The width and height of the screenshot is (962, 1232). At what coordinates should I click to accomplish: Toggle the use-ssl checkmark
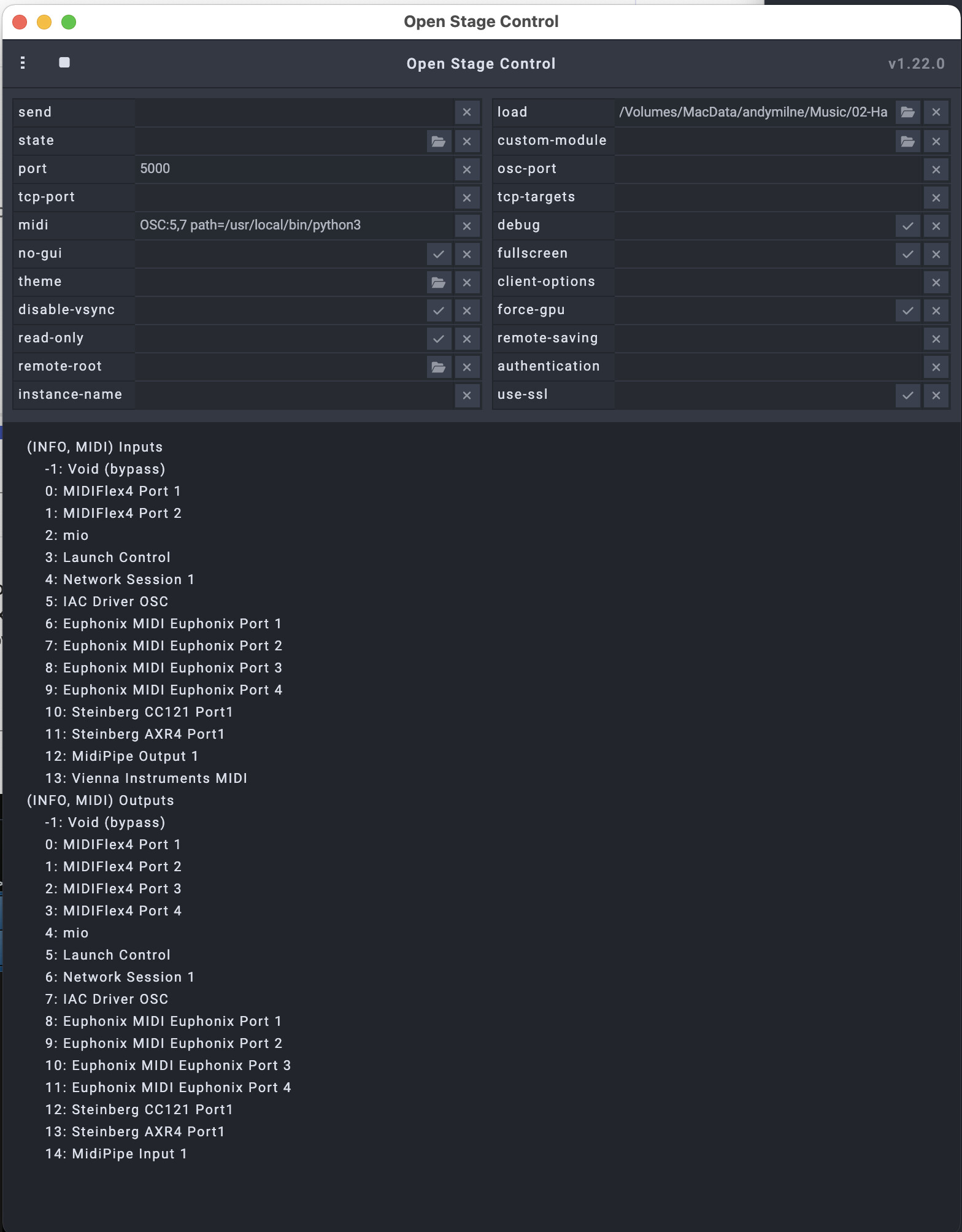point(907,395)
